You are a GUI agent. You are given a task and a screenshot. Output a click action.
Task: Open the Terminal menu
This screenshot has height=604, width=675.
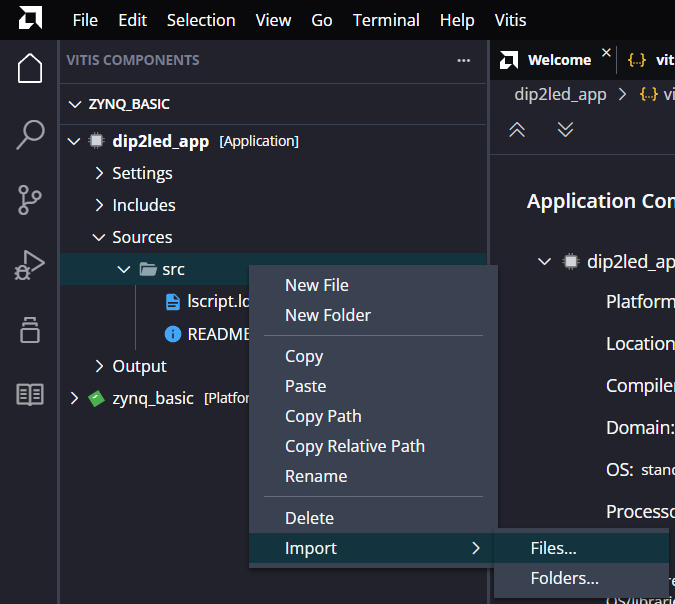pos(386,20)
